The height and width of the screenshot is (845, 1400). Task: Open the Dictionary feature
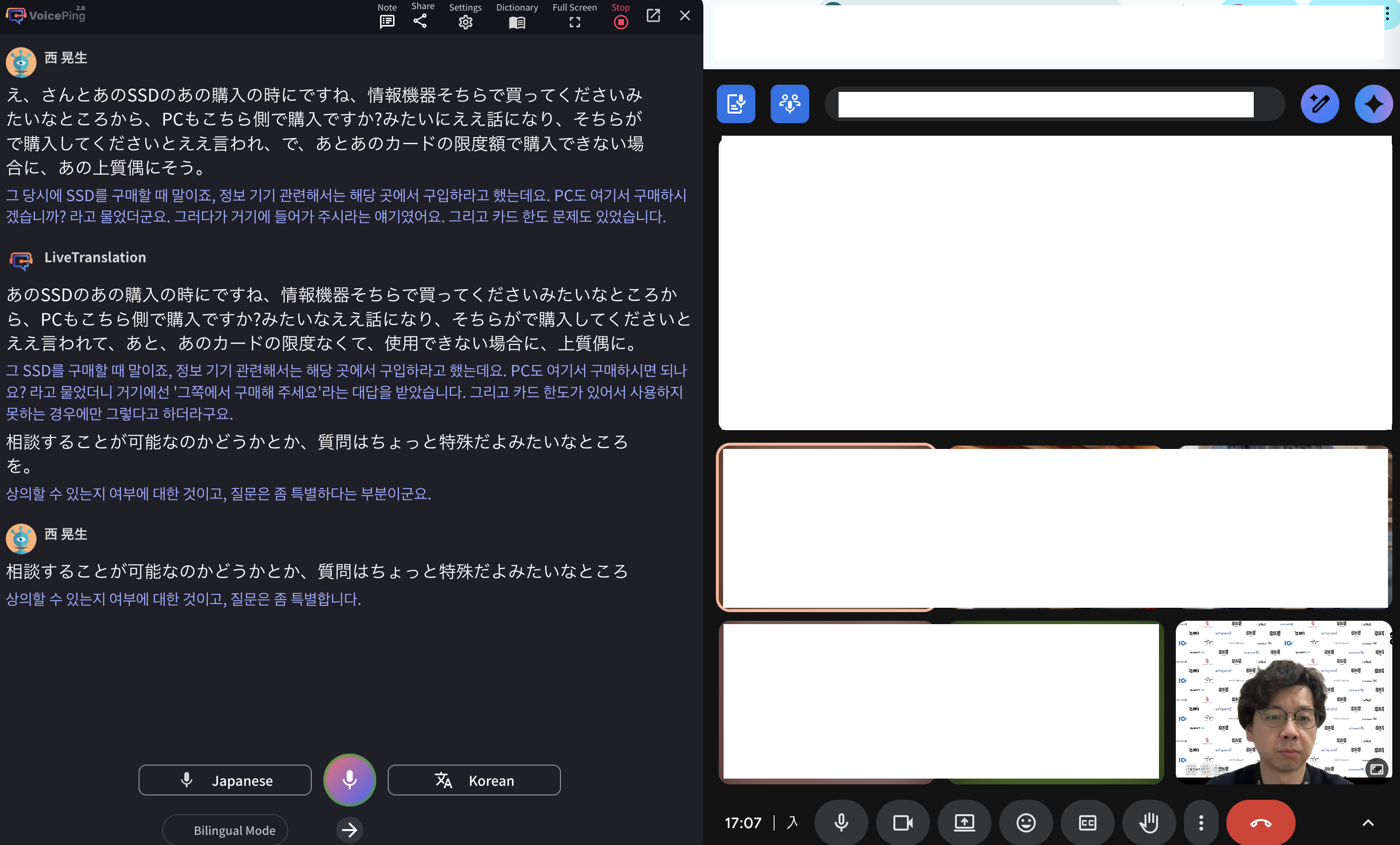[x=517, y=23]
